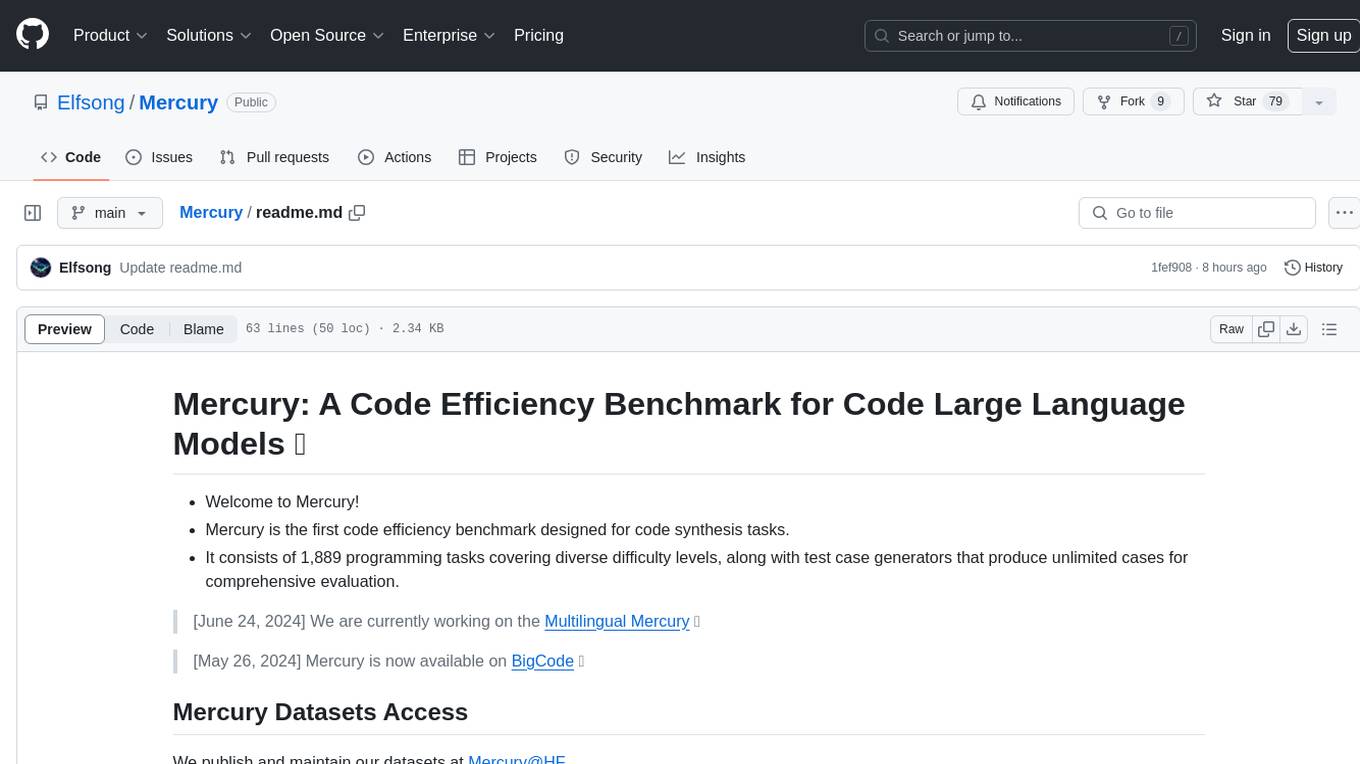Expand the Enterprise menu

[449, 35]
